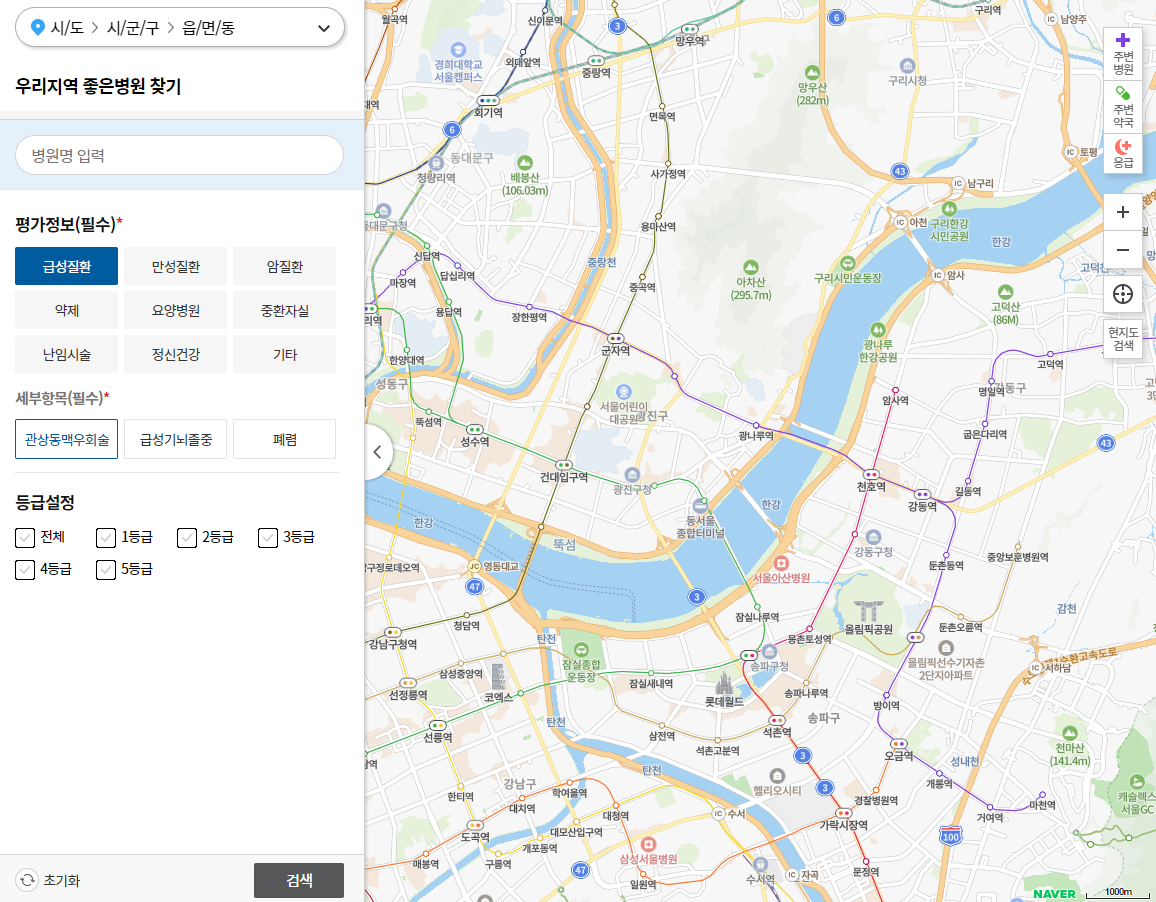Click the 구리시청 city hall marker
This screenshot has width=1156, height=902.
[908, 66]
